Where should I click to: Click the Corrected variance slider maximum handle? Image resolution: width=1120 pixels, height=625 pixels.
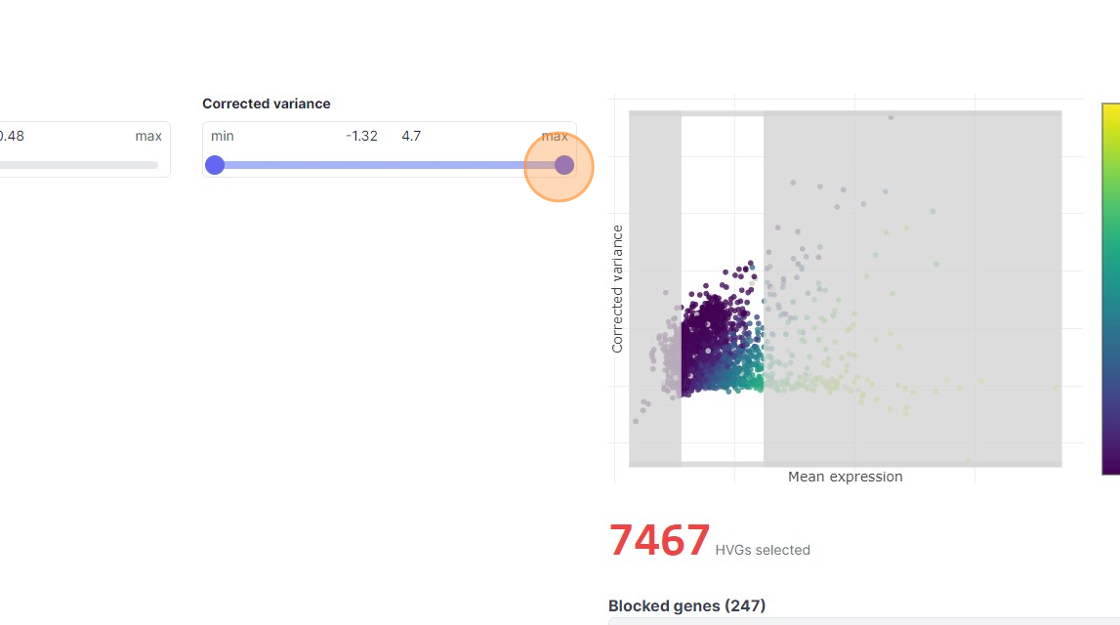click(x=564, y=165)
